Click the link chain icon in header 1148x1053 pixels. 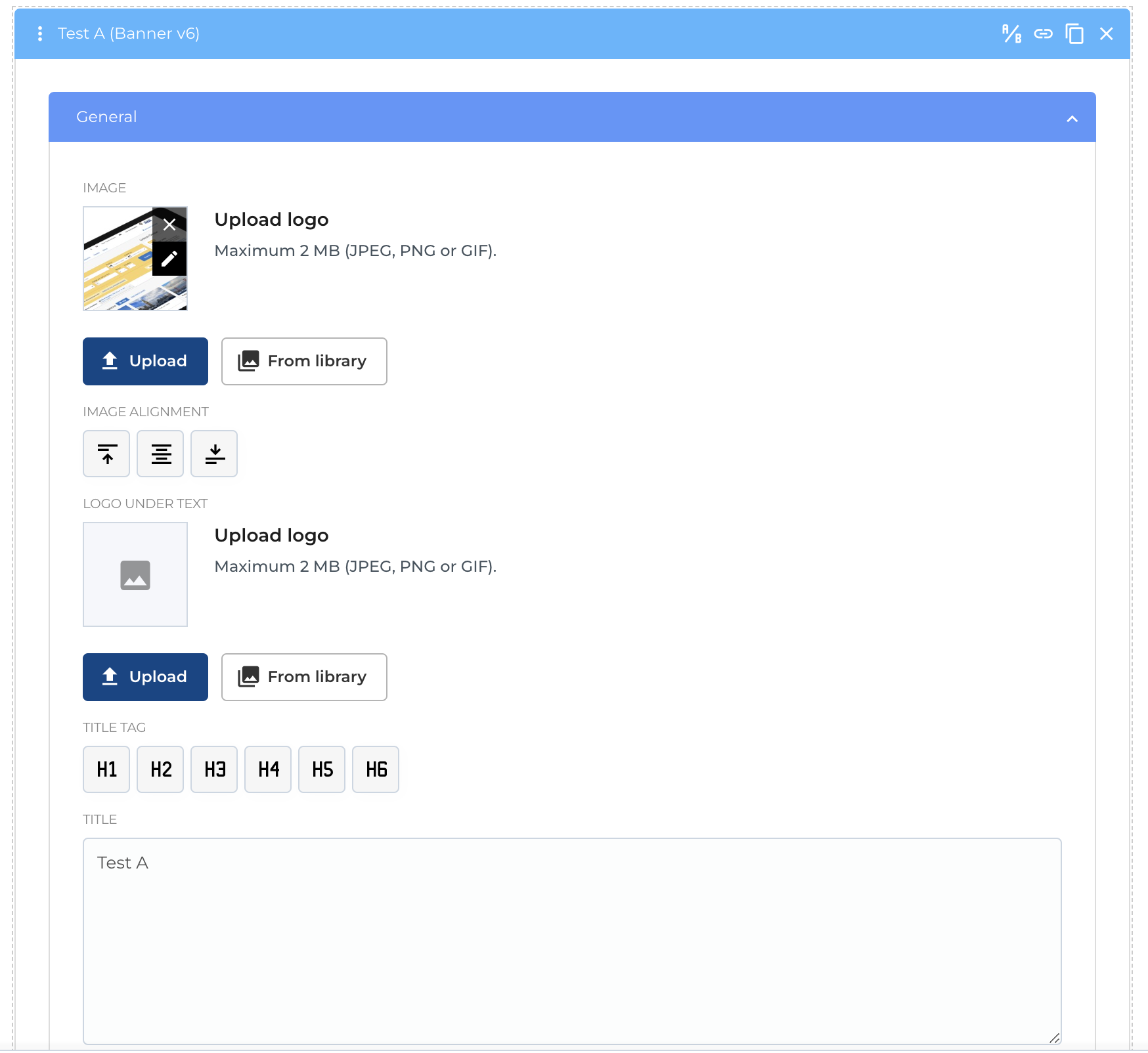point(1043,33)
